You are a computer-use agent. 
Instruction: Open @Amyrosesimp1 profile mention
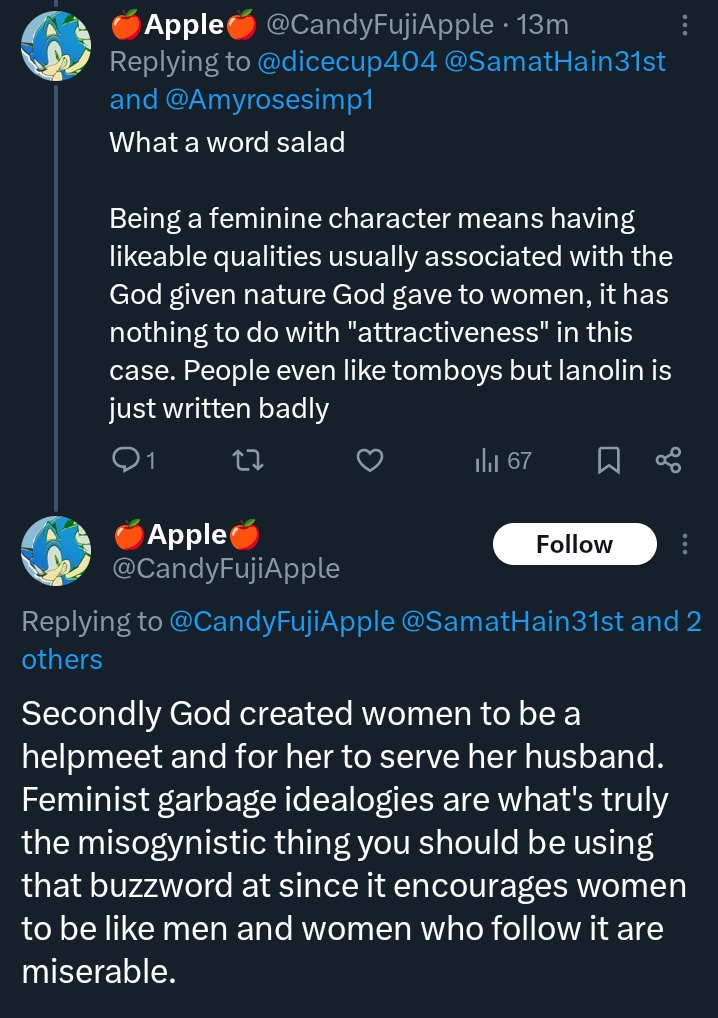point(270,99)
